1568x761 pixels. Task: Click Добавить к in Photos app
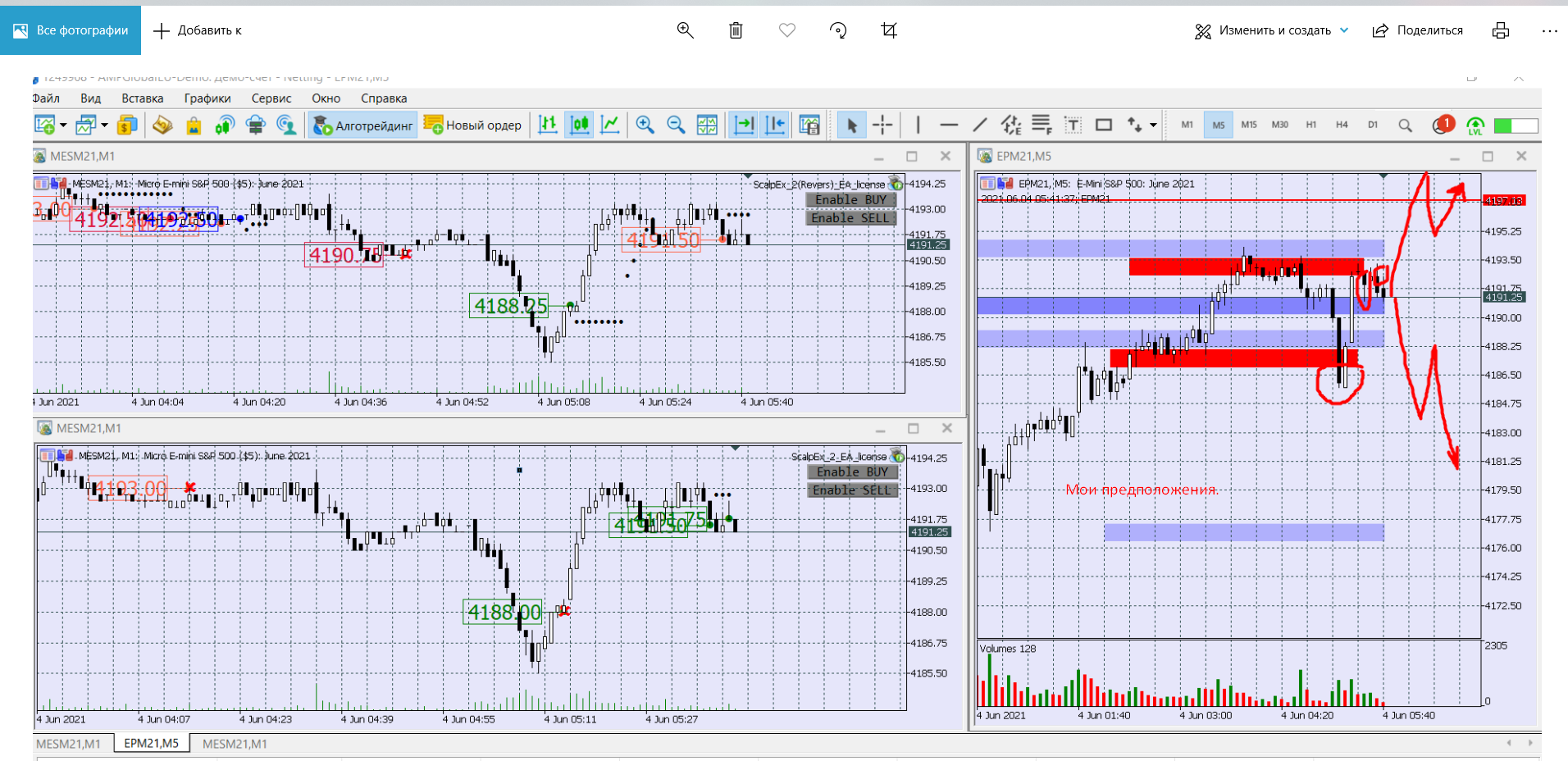pyautogui.click(x=198, y=30)
